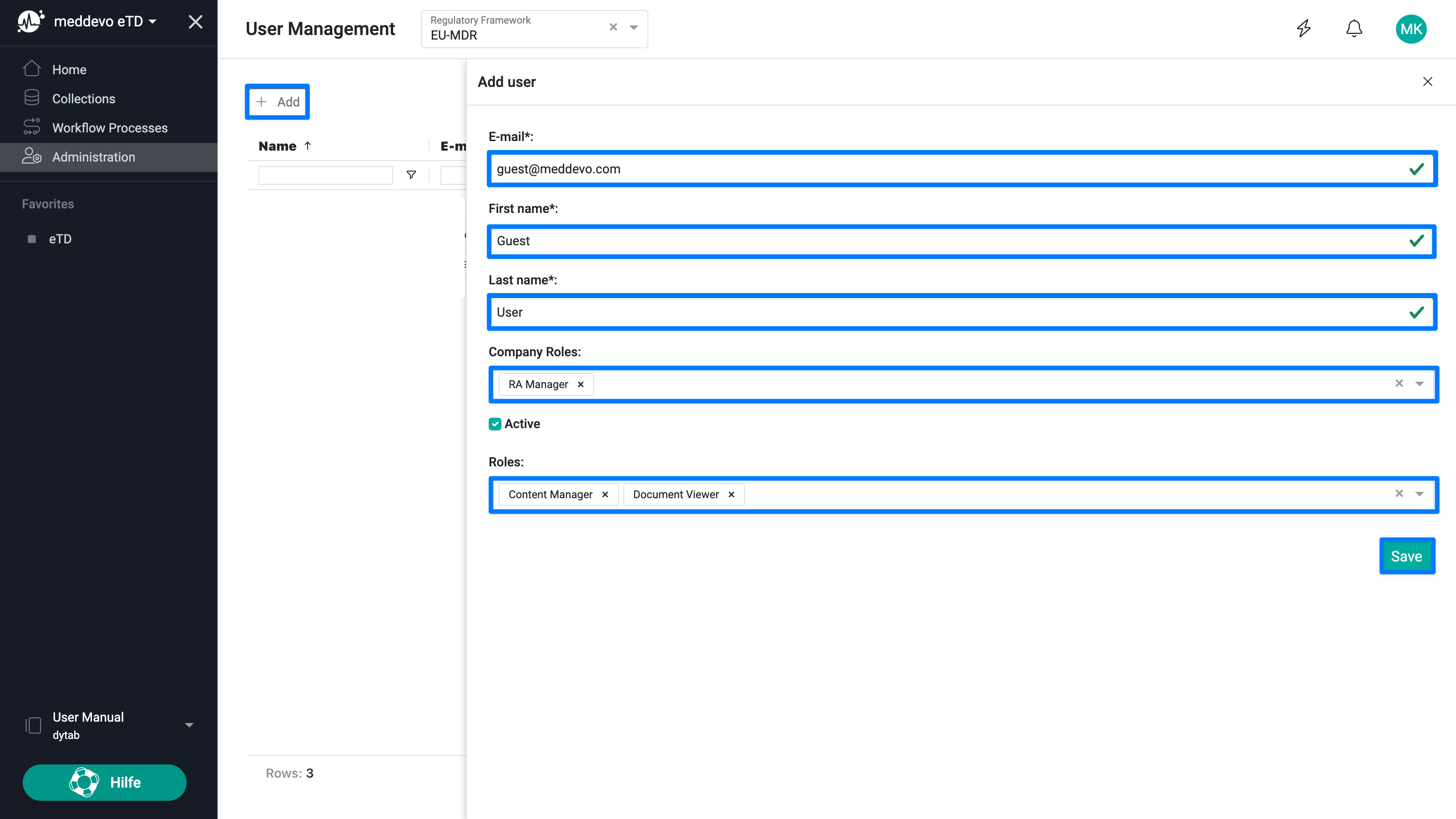Screen dimensions: 1456x819
Task: Open the Home section in sidebar
Action: pos(69,69)
